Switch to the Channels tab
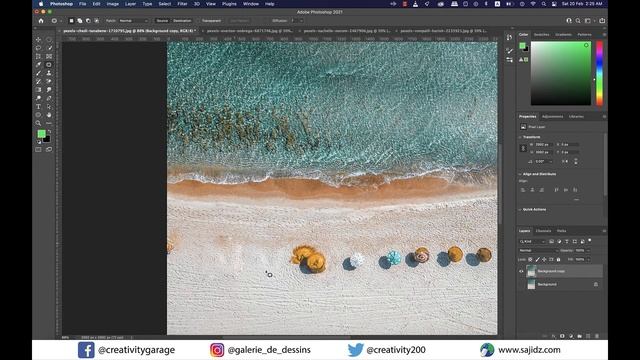This screenshot has height=360, width=640. click(543, 231)
